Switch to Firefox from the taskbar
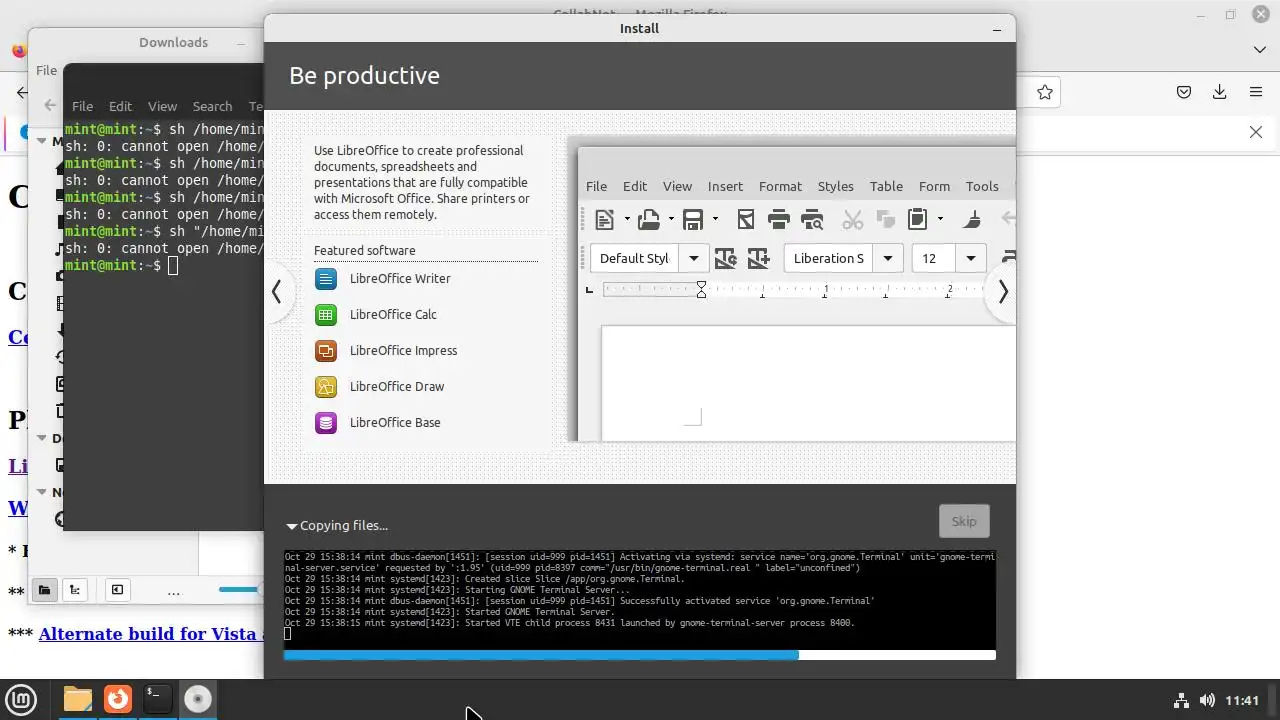The image size is (1280, 720). (x=118, y=699)
